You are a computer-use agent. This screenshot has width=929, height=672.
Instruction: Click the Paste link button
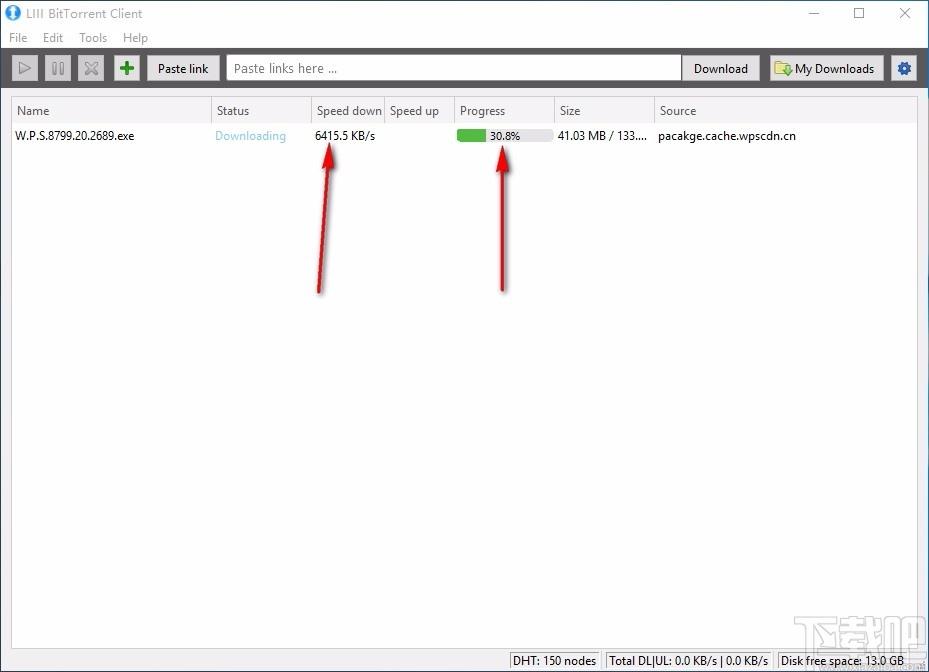point(183,68)
